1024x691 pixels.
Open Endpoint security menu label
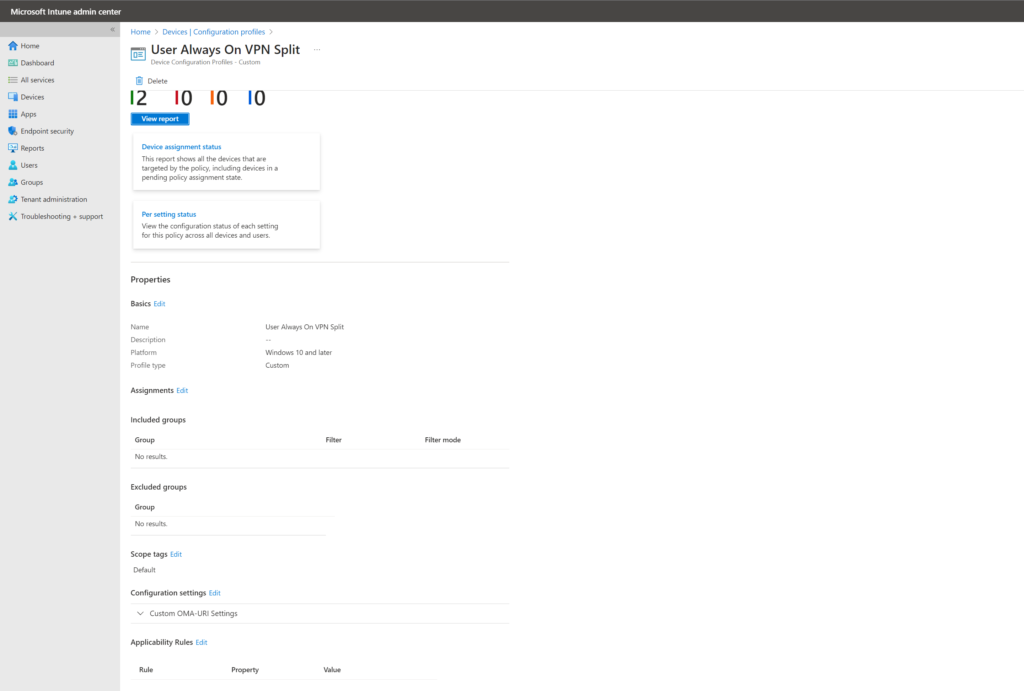tap(47, 131)
